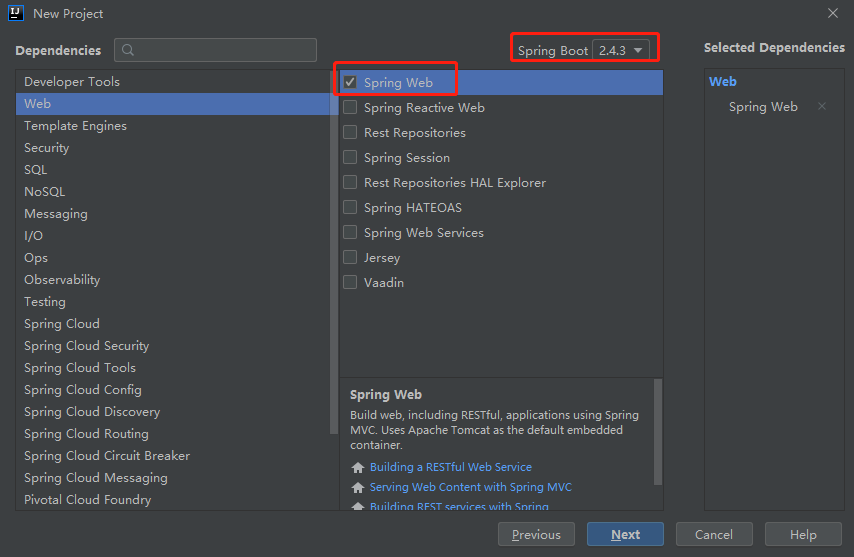The image size is (854, 557).
Task: Uncheck the Spring Web checkbox
Action: click(x=350, y=82)
